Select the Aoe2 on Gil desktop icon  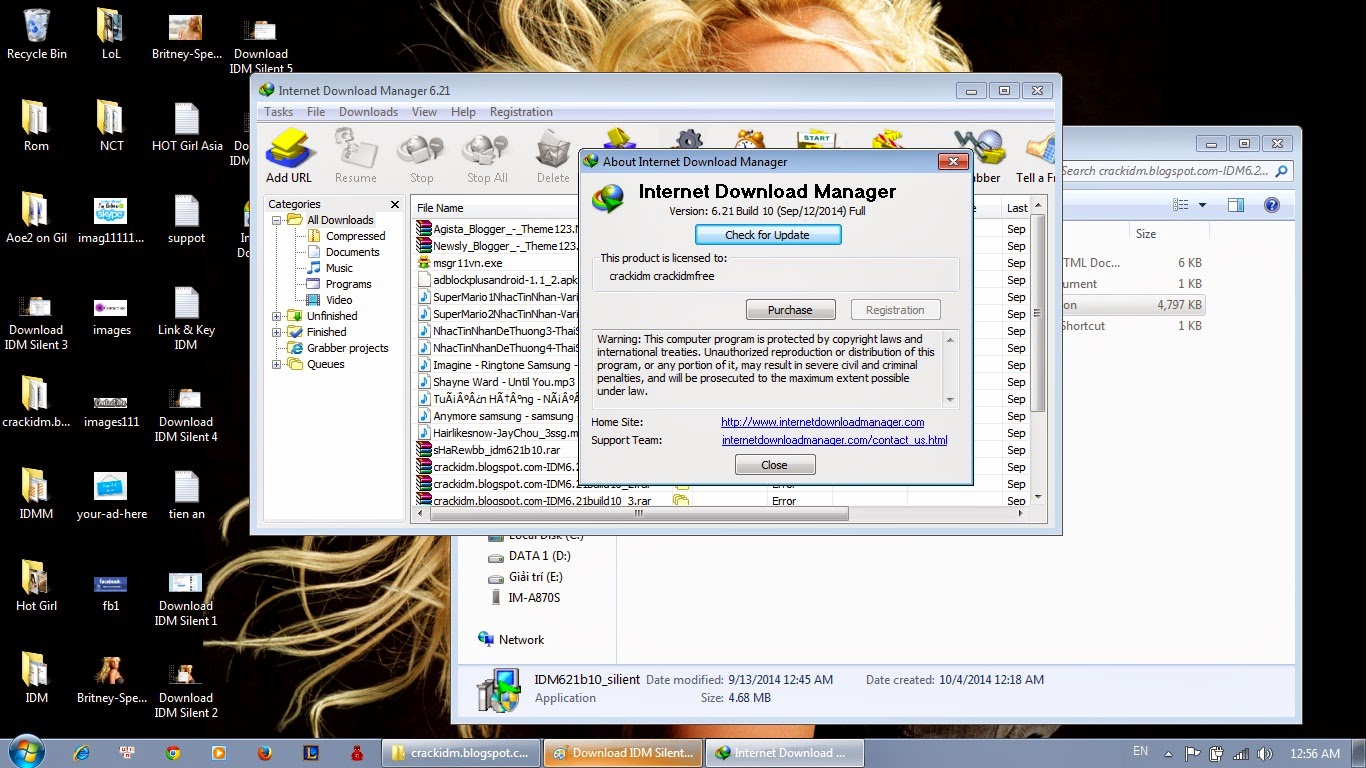[x=36, y=218]
